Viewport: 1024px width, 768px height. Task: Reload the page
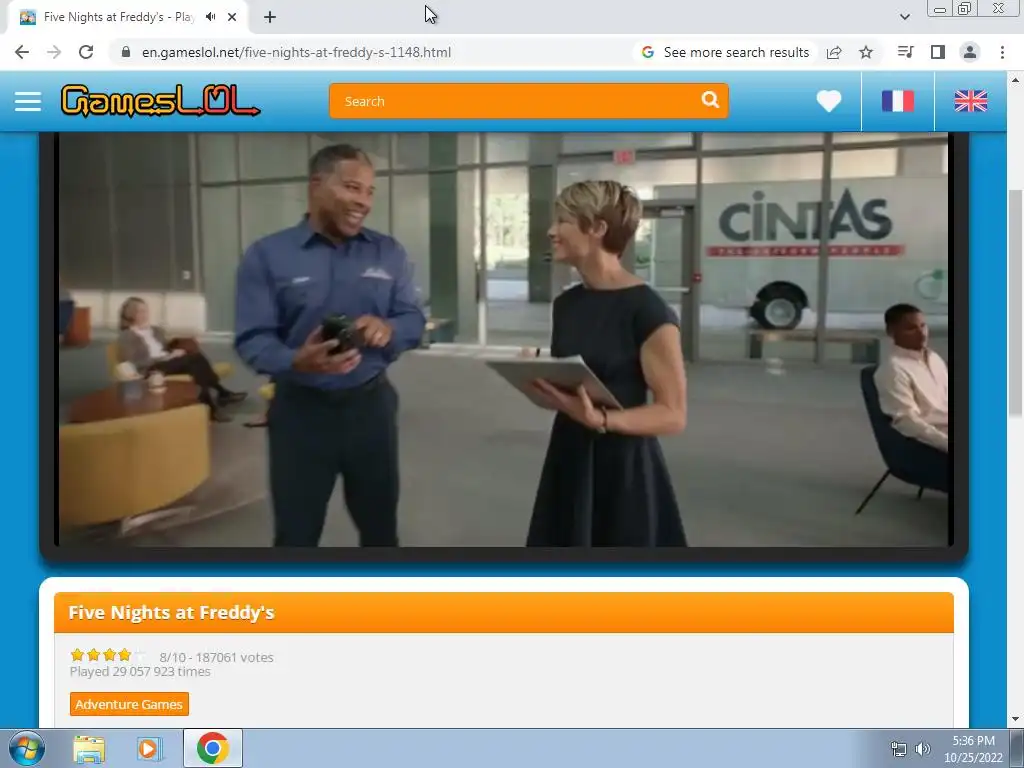(x=86, y=52)
